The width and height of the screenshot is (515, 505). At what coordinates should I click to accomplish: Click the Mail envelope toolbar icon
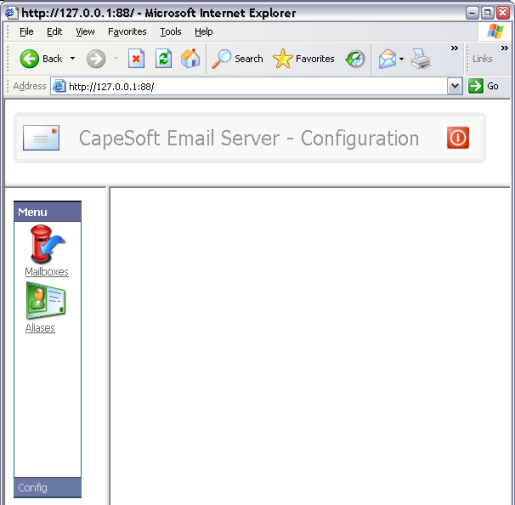click(387, 59)
